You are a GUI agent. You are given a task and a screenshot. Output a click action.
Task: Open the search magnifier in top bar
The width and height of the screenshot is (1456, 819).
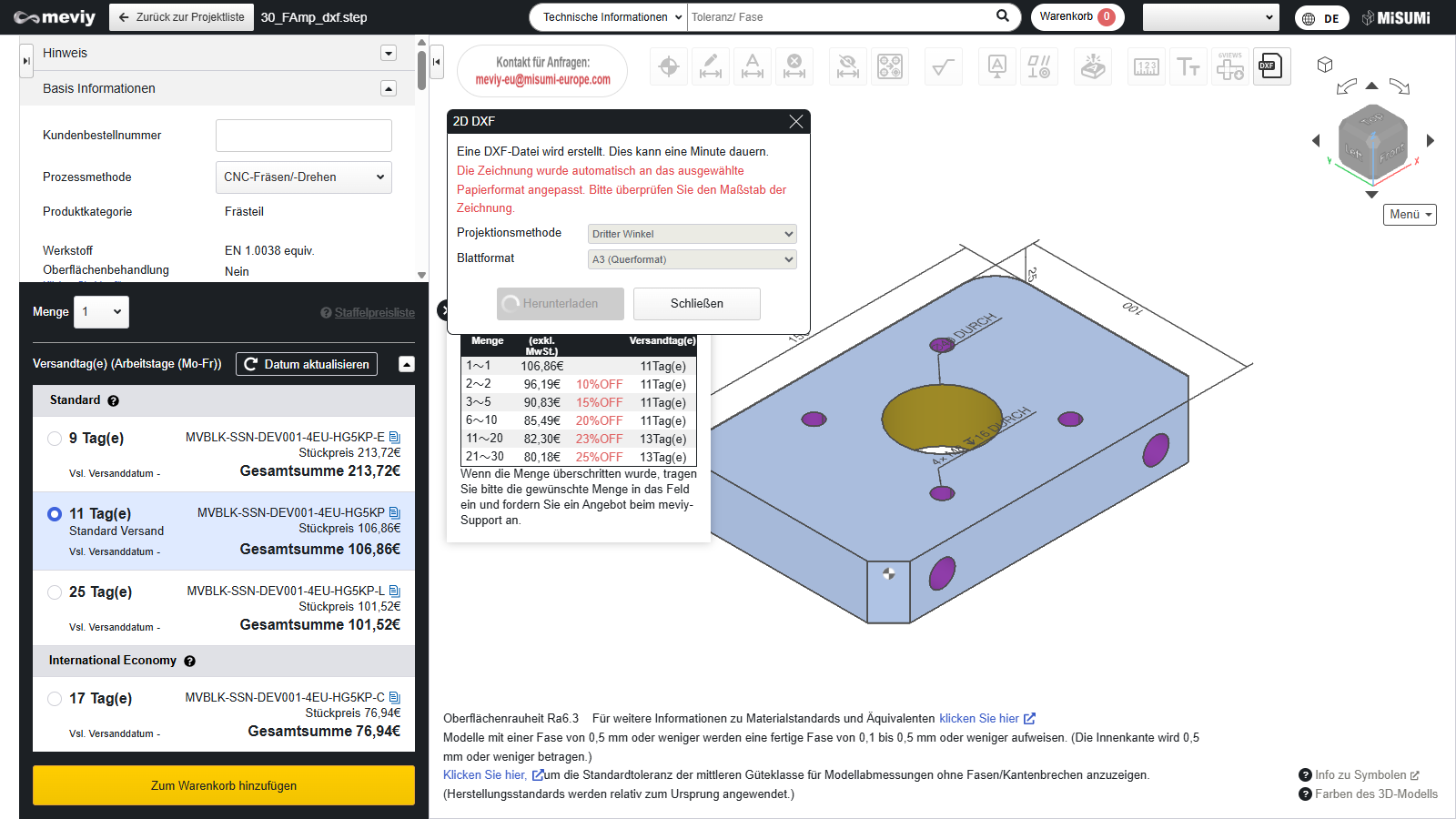coord(1002,16)
